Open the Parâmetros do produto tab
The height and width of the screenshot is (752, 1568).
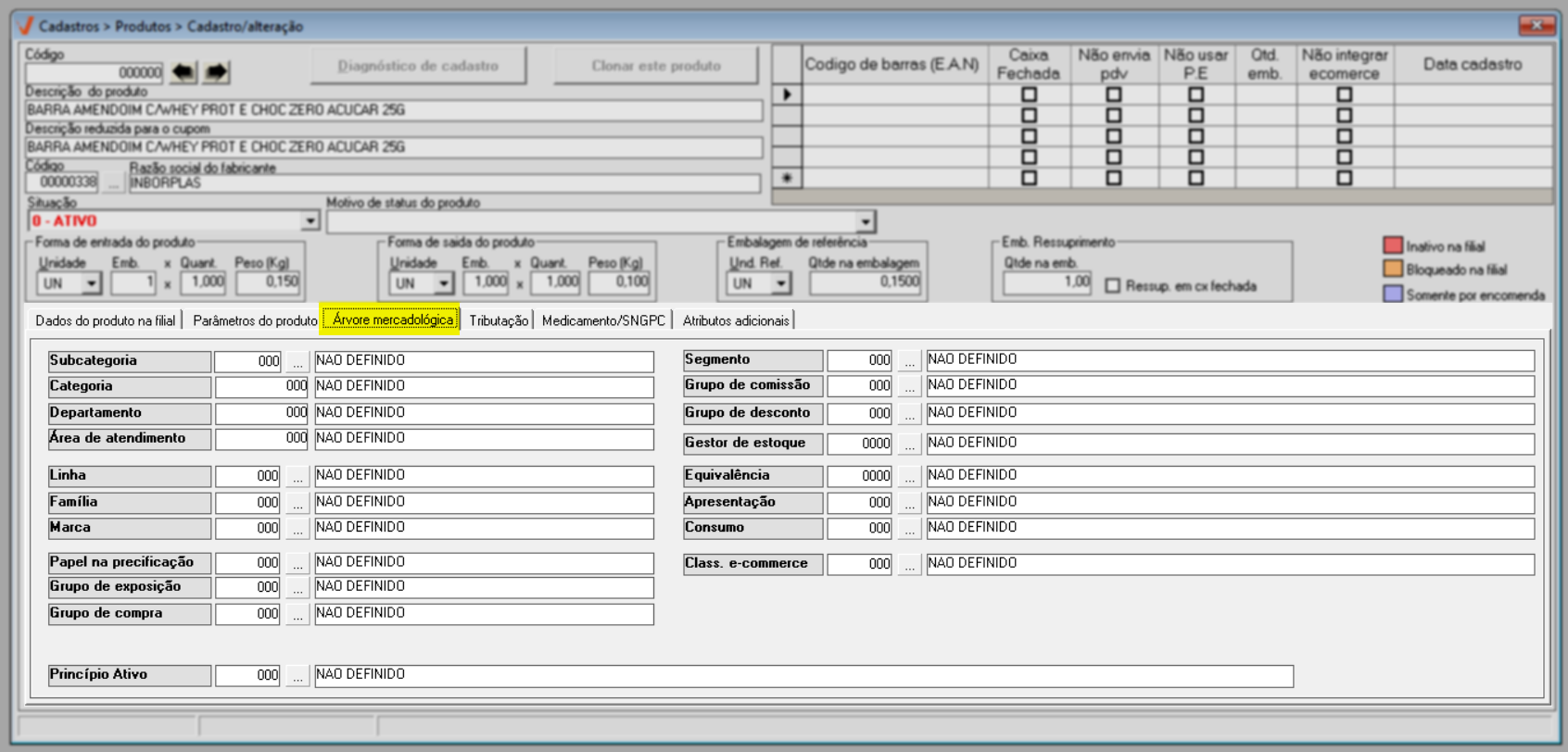tap(255, 320)
